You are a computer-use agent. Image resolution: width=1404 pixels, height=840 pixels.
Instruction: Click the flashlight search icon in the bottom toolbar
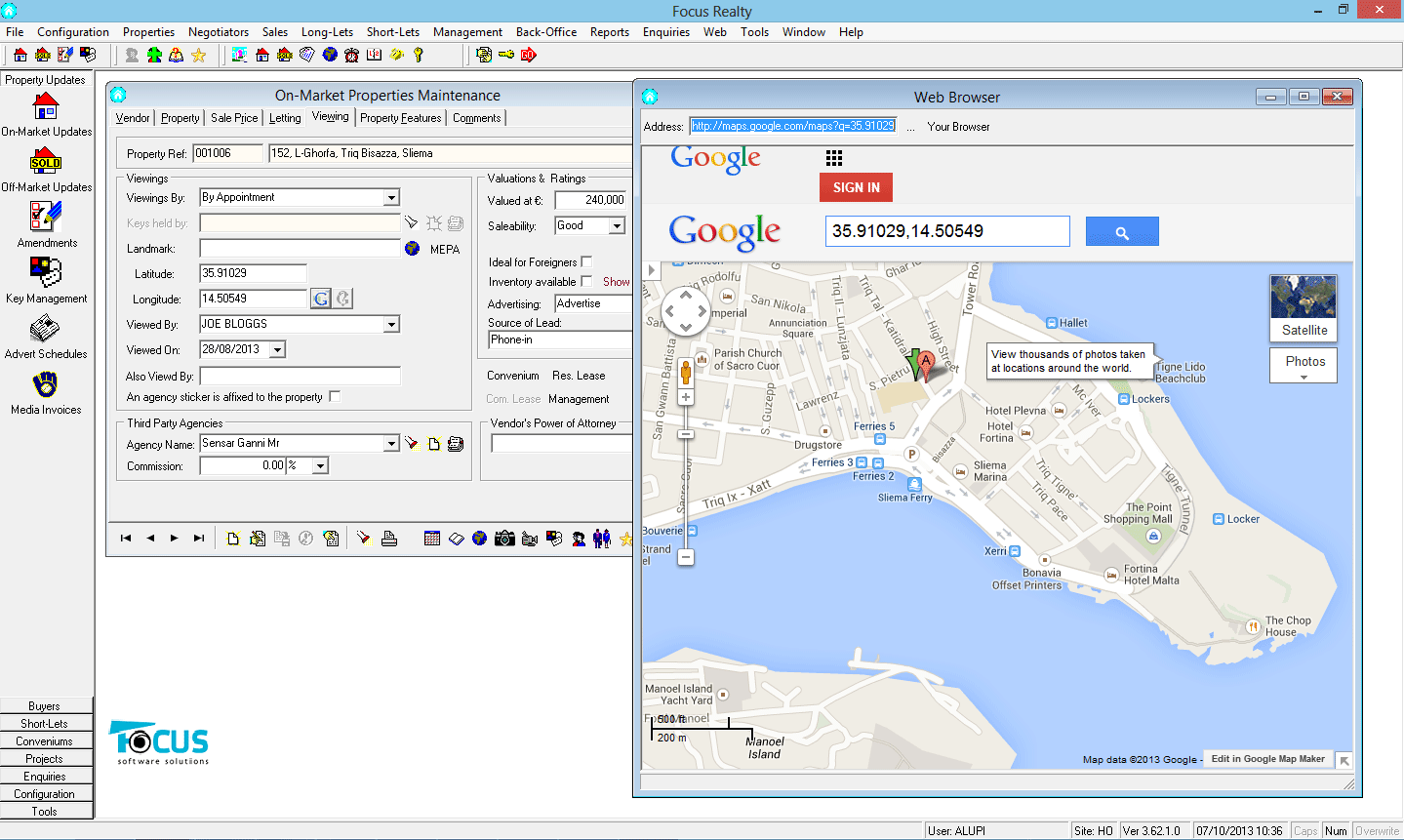click(363, 538)
